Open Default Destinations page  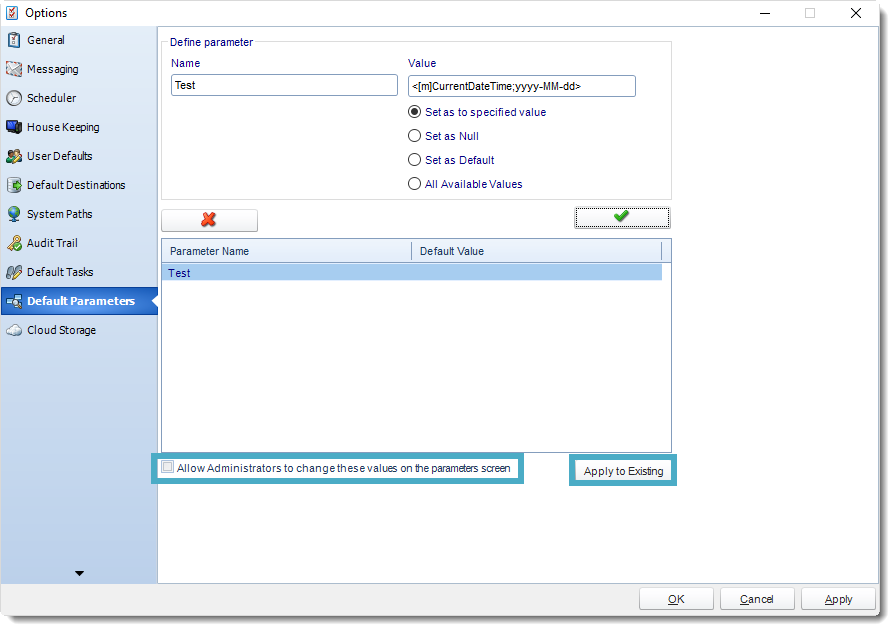tap(79, 185)
